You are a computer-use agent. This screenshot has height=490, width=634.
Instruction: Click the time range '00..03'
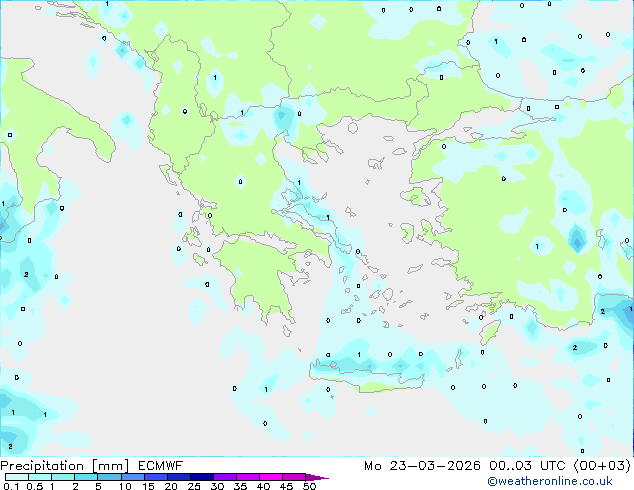point(510,466)
